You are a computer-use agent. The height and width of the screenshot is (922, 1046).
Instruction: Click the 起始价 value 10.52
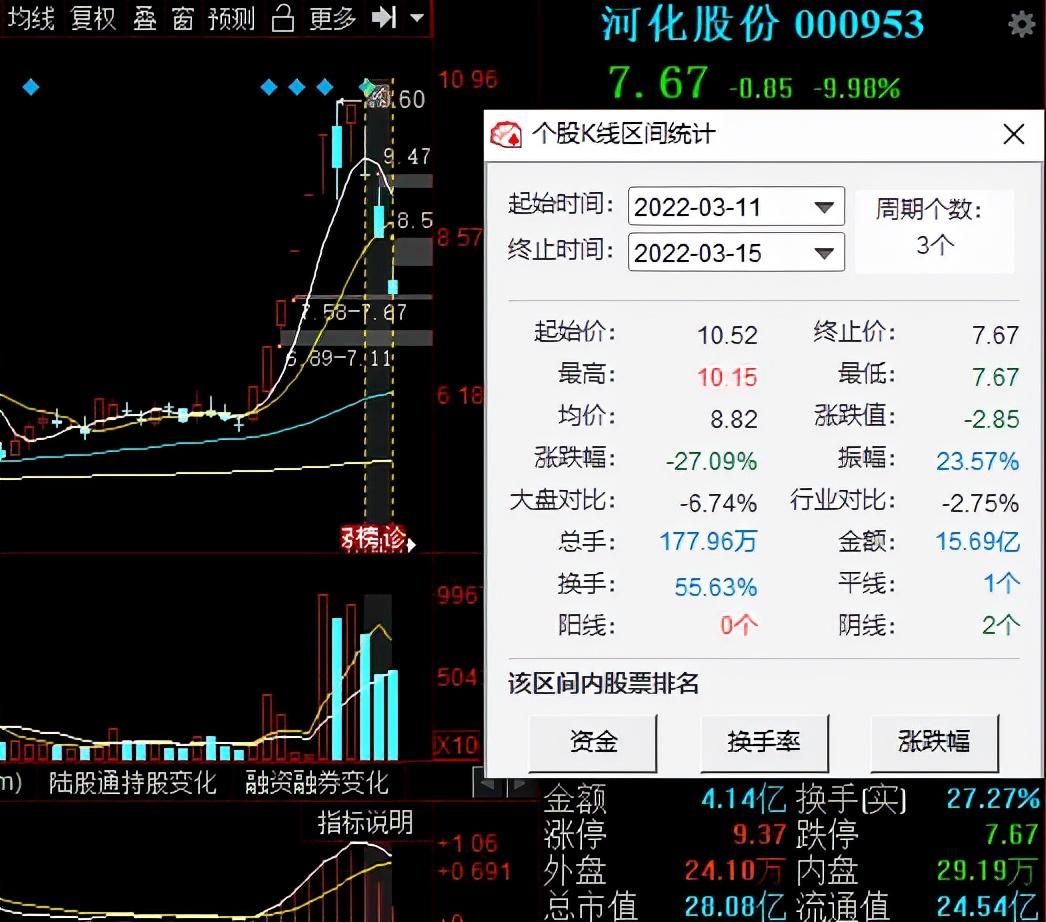pos(727,335)
